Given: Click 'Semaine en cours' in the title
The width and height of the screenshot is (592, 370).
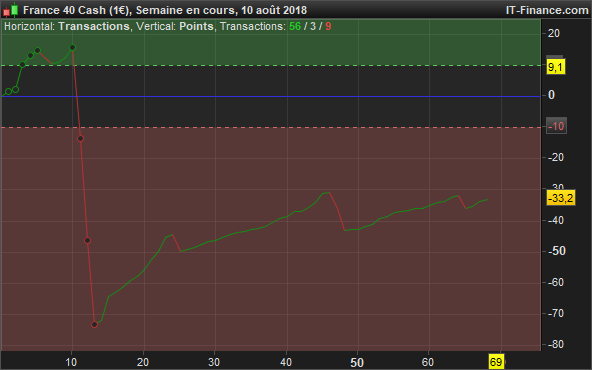Looking at the screenshot, I should 185,10.
